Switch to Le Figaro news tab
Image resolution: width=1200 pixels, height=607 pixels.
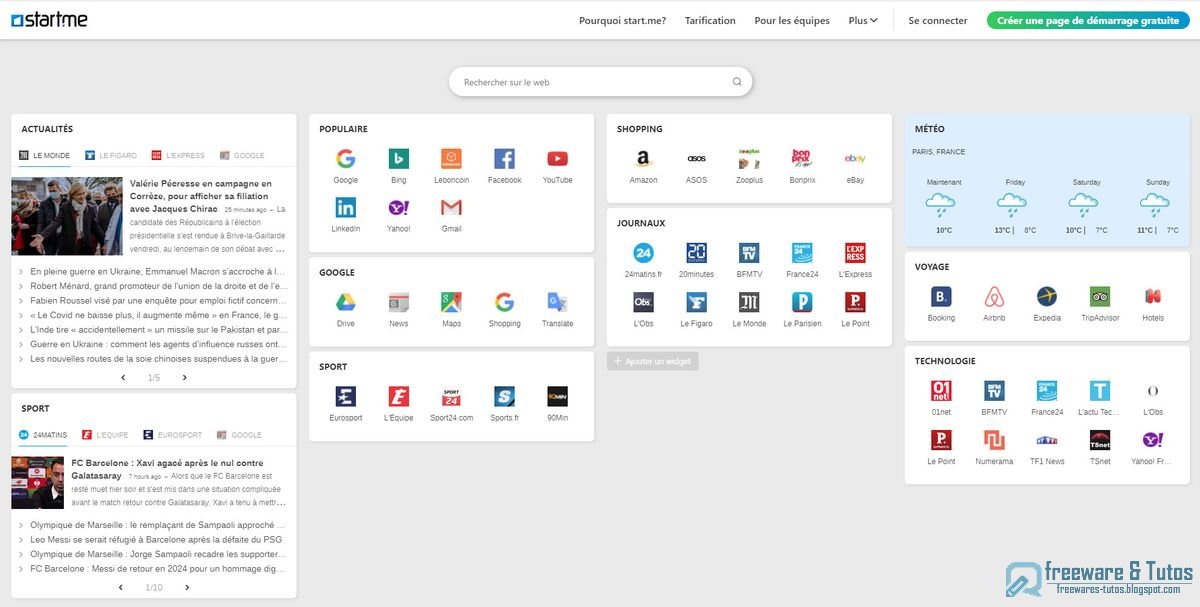(x=111, y=156)
